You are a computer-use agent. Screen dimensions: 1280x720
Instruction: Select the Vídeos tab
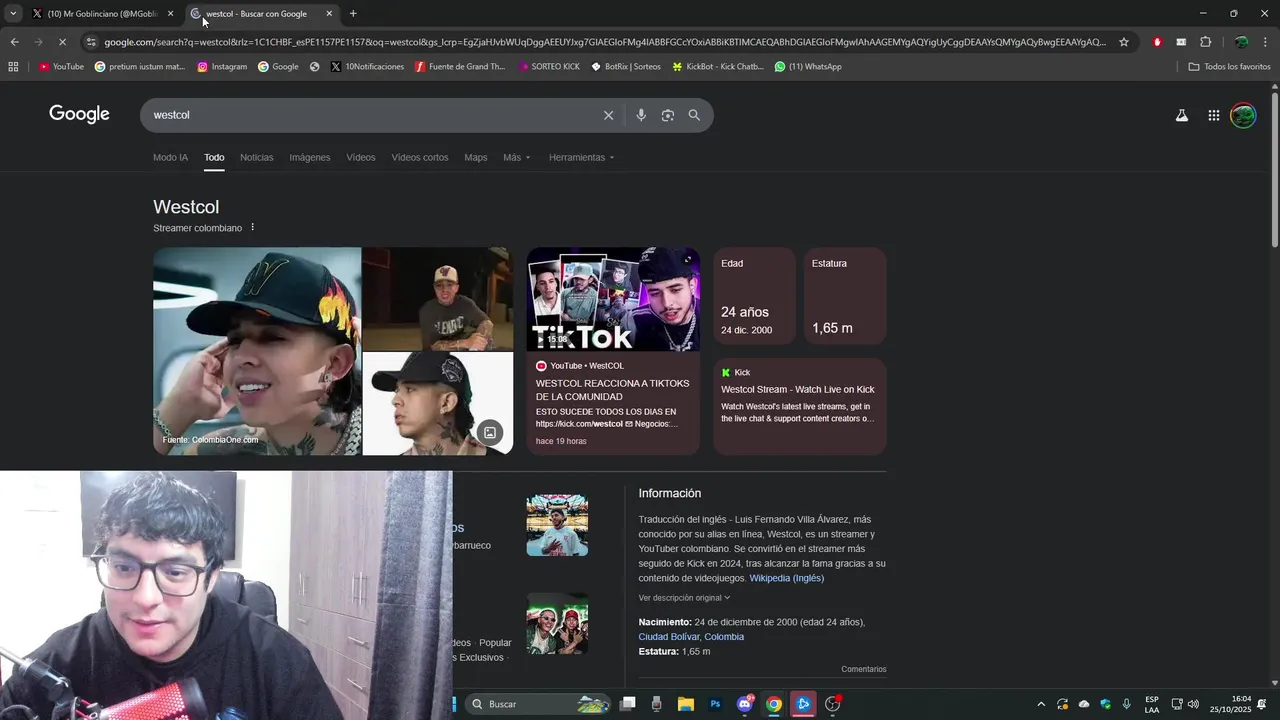point(361,158)
